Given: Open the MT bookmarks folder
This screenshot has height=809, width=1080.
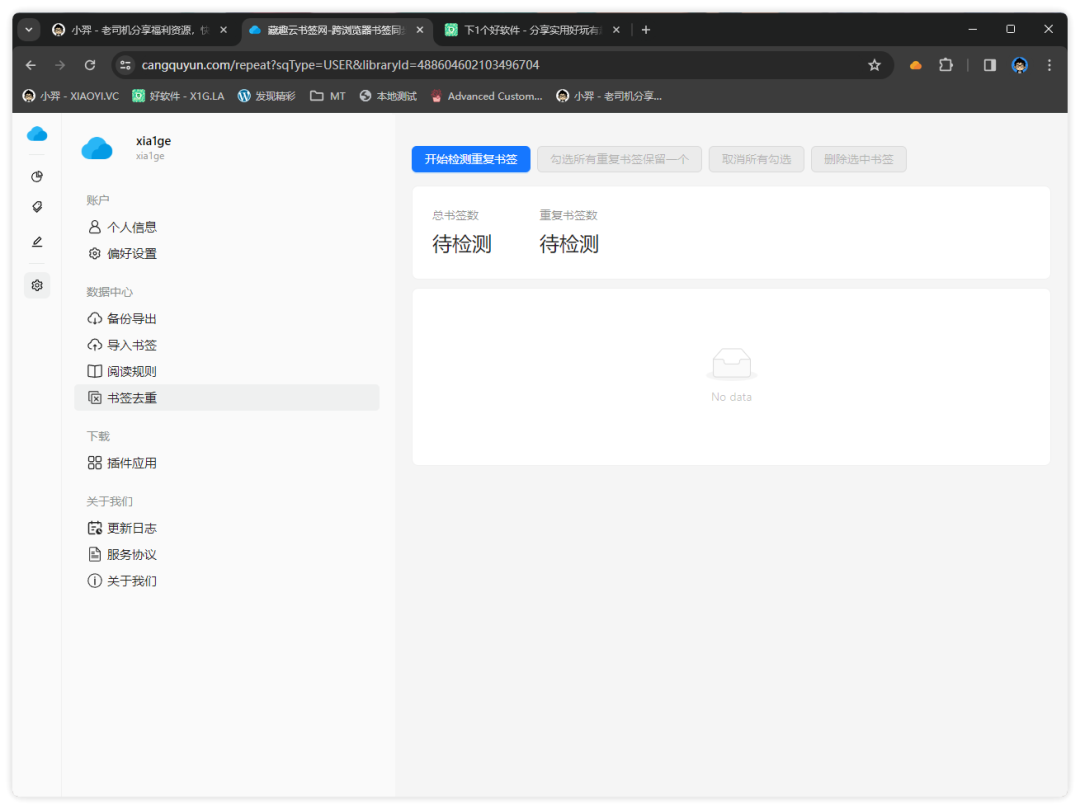Looking at the screenshot, I should [x=328, y=96].
